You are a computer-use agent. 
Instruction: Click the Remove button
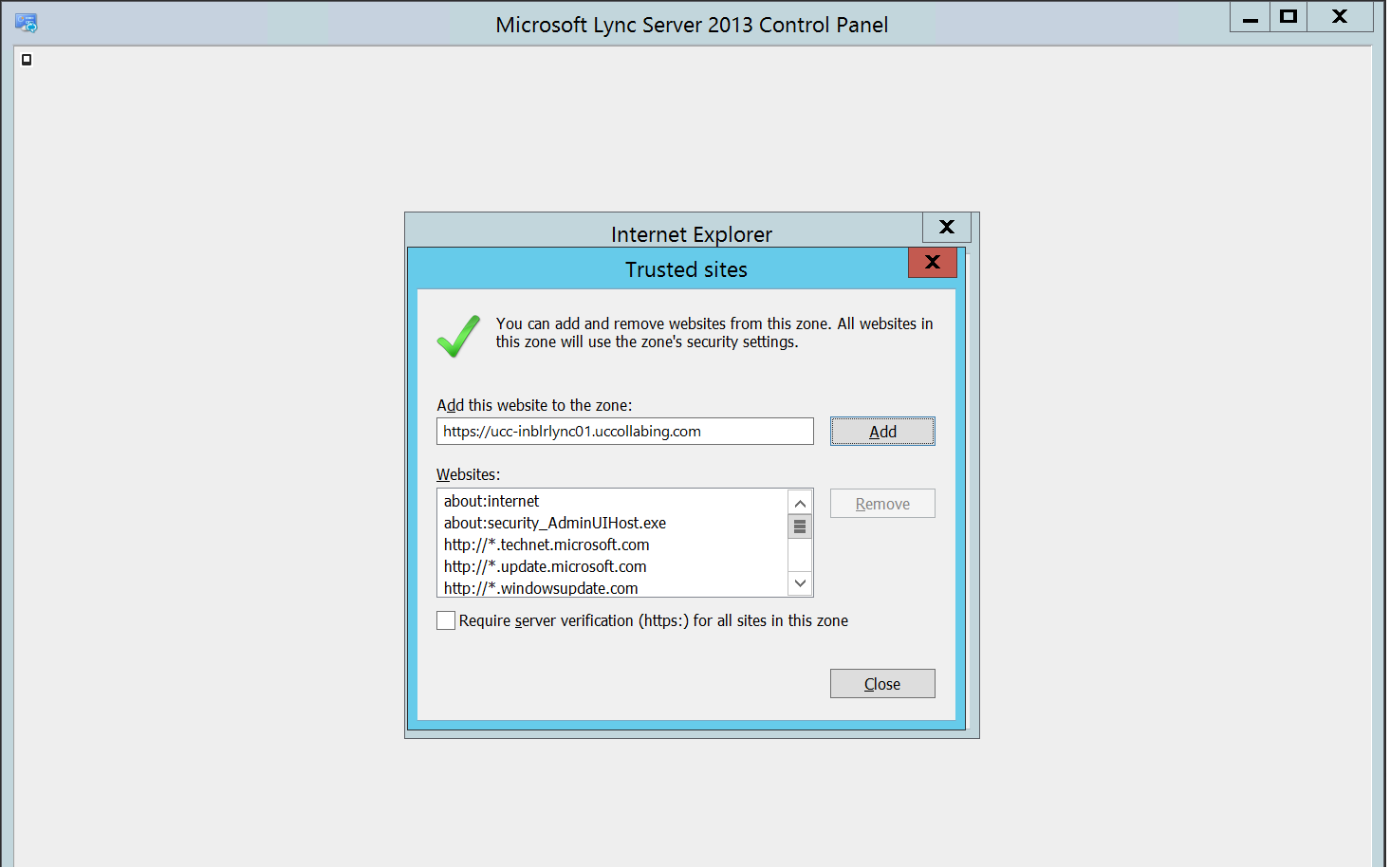[882, 504]
